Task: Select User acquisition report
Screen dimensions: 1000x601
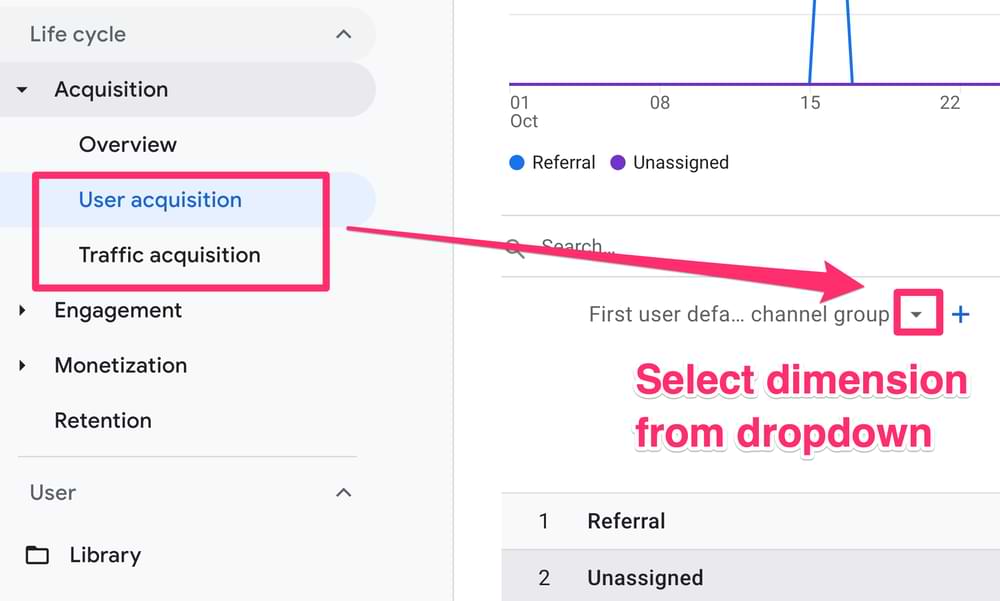Action: 160,200
